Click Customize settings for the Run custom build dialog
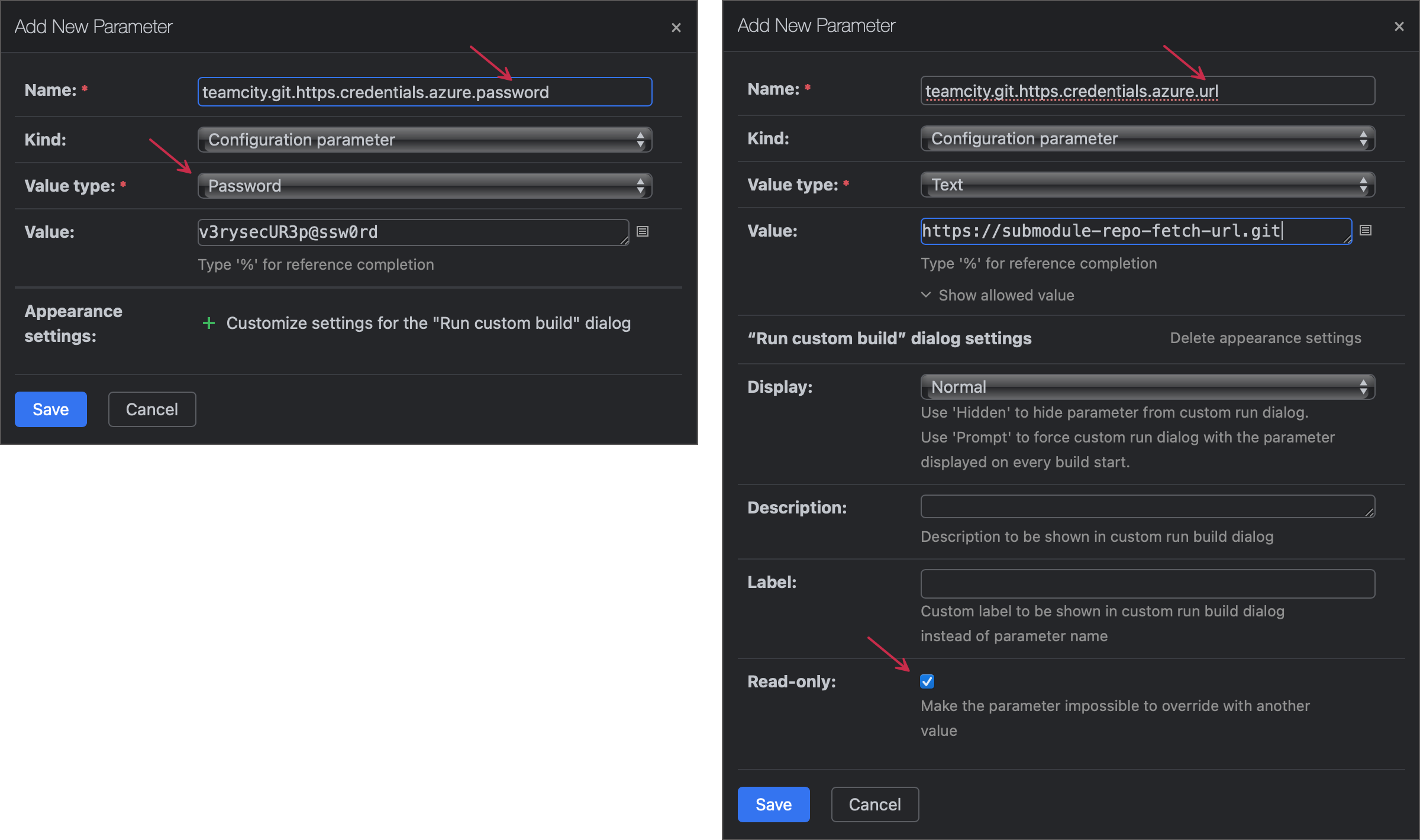Screen dimensions: 1420x840 click(x=428, y=323)
